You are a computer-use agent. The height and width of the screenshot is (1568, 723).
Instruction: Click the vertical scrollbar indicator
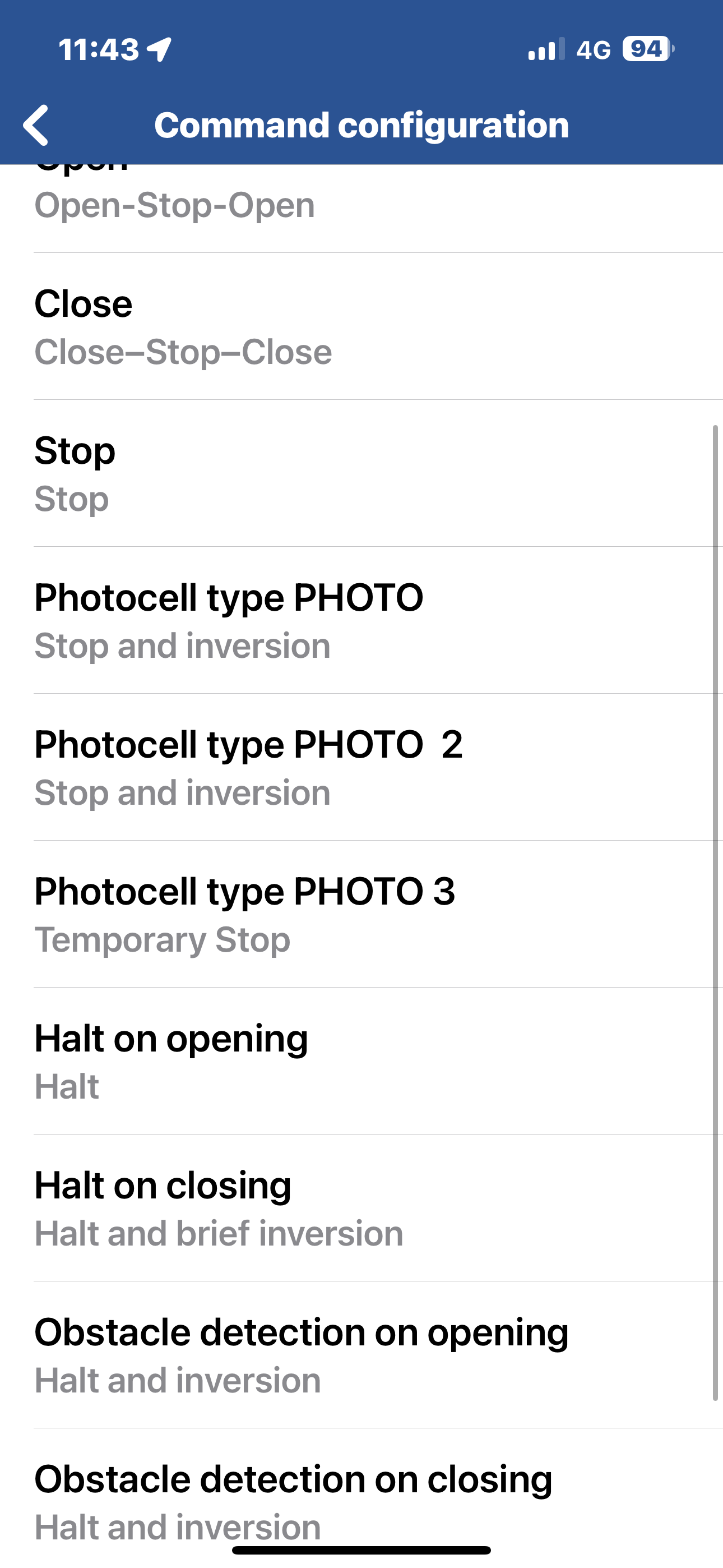coord(715,913)
